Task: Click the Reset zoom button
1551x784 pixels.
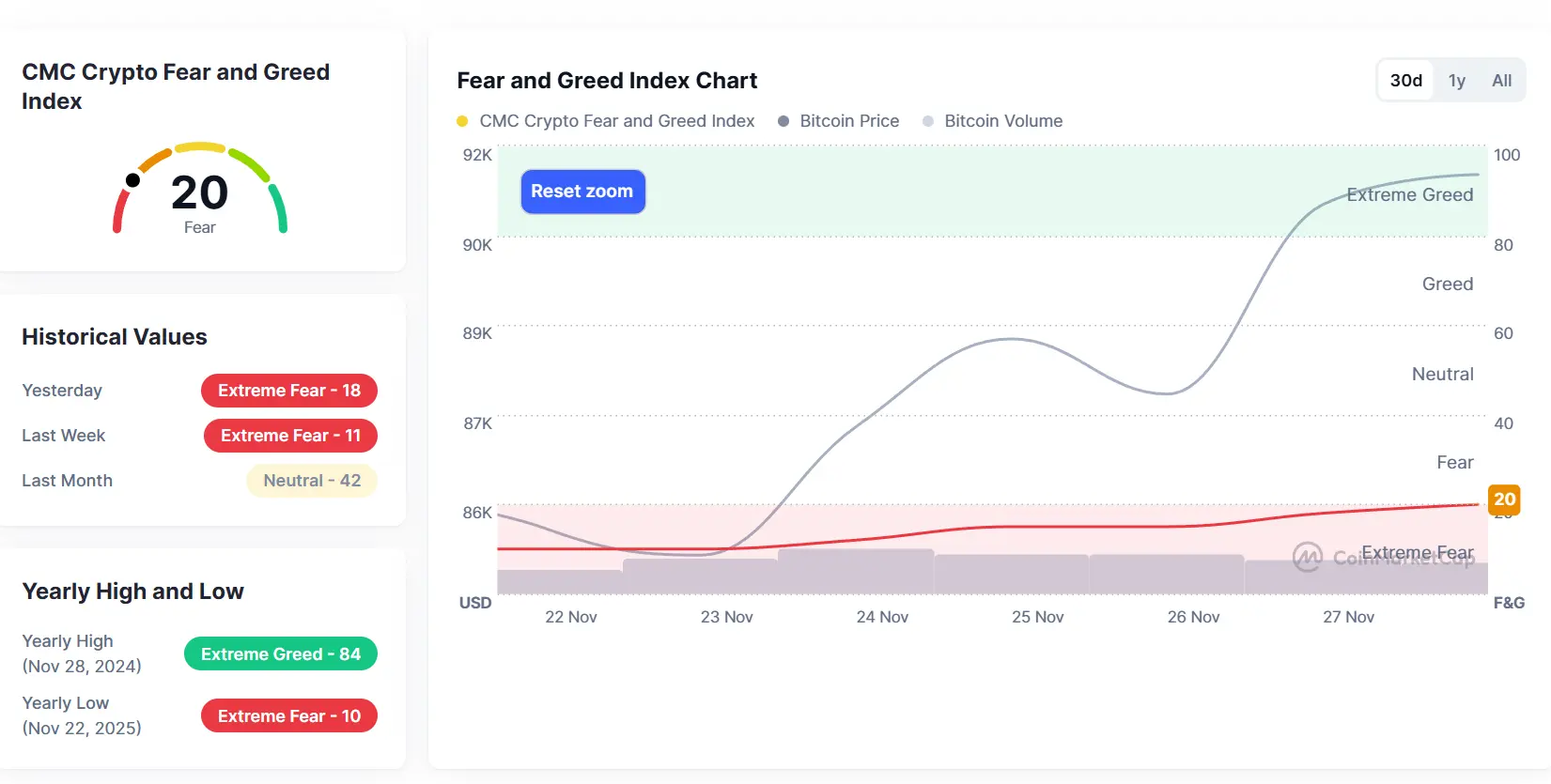Action: point(582,192)
